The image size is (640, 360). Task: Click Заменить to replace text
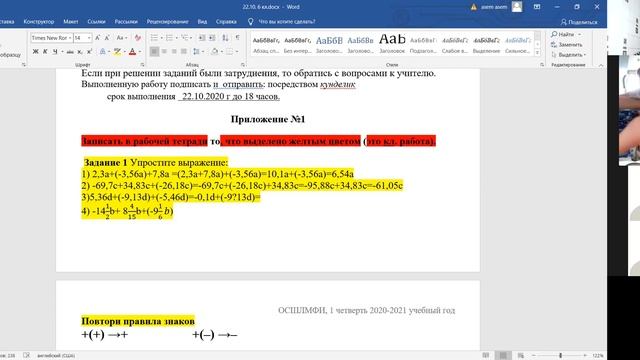(x=567, y=44)
